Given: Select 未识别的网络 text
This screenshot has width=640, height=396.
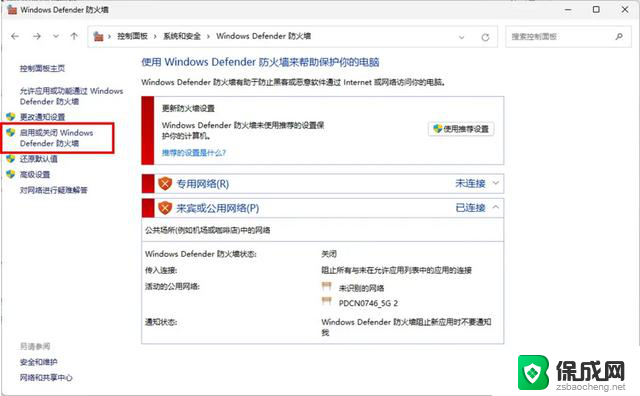Looking at the screenshot, I should pos(361,288).
